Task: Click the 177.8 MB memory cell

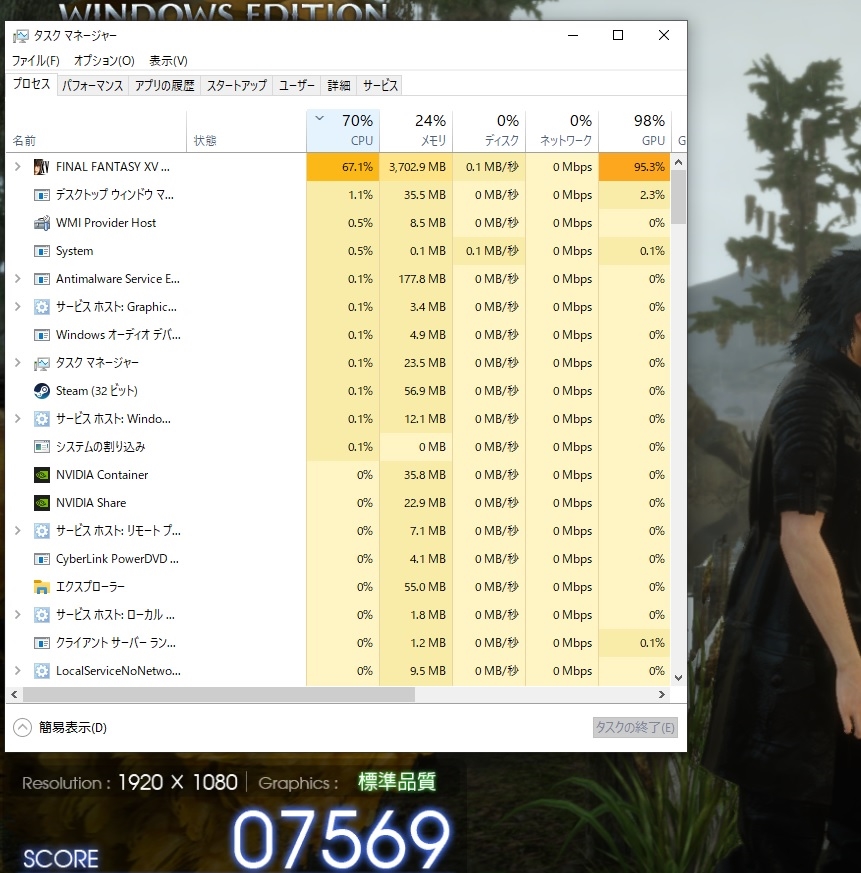Action: (x=416, y=279)
